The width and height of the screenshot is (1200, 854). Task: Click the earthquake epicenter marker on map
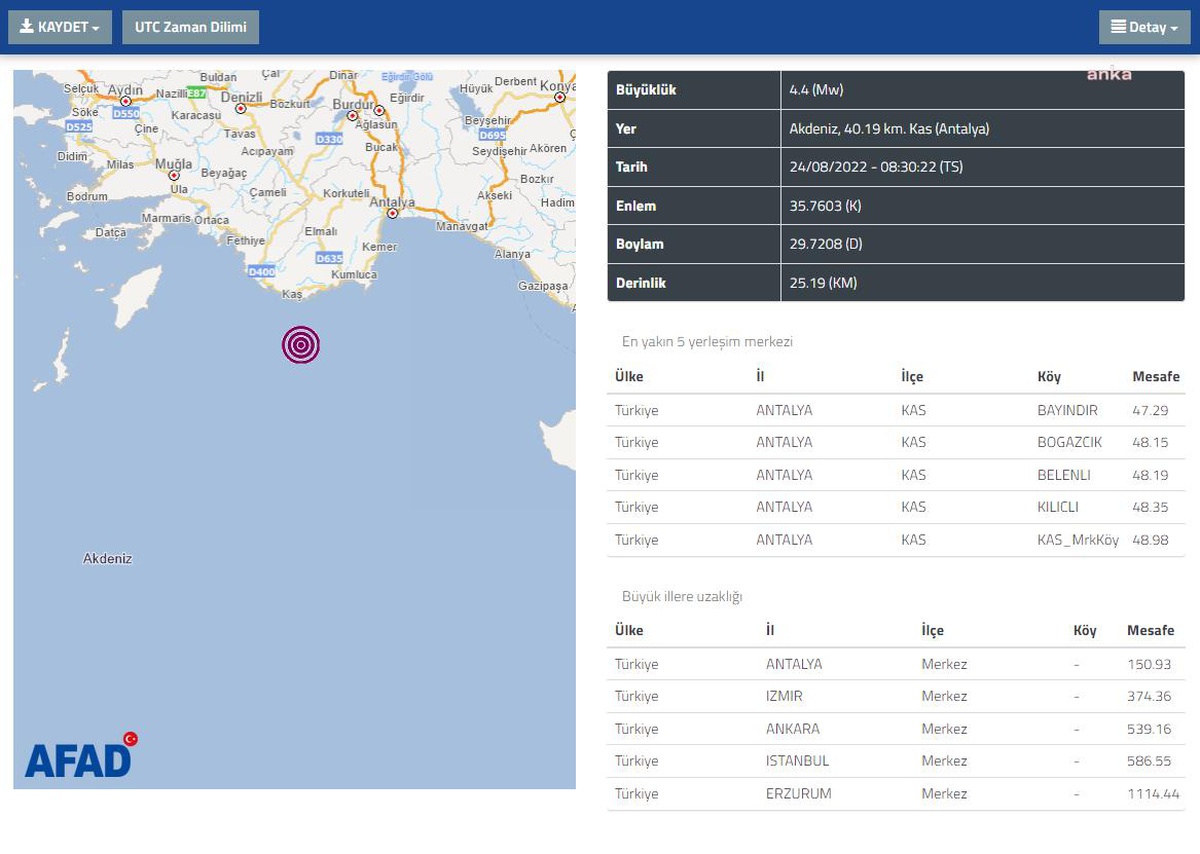point(301,344)
